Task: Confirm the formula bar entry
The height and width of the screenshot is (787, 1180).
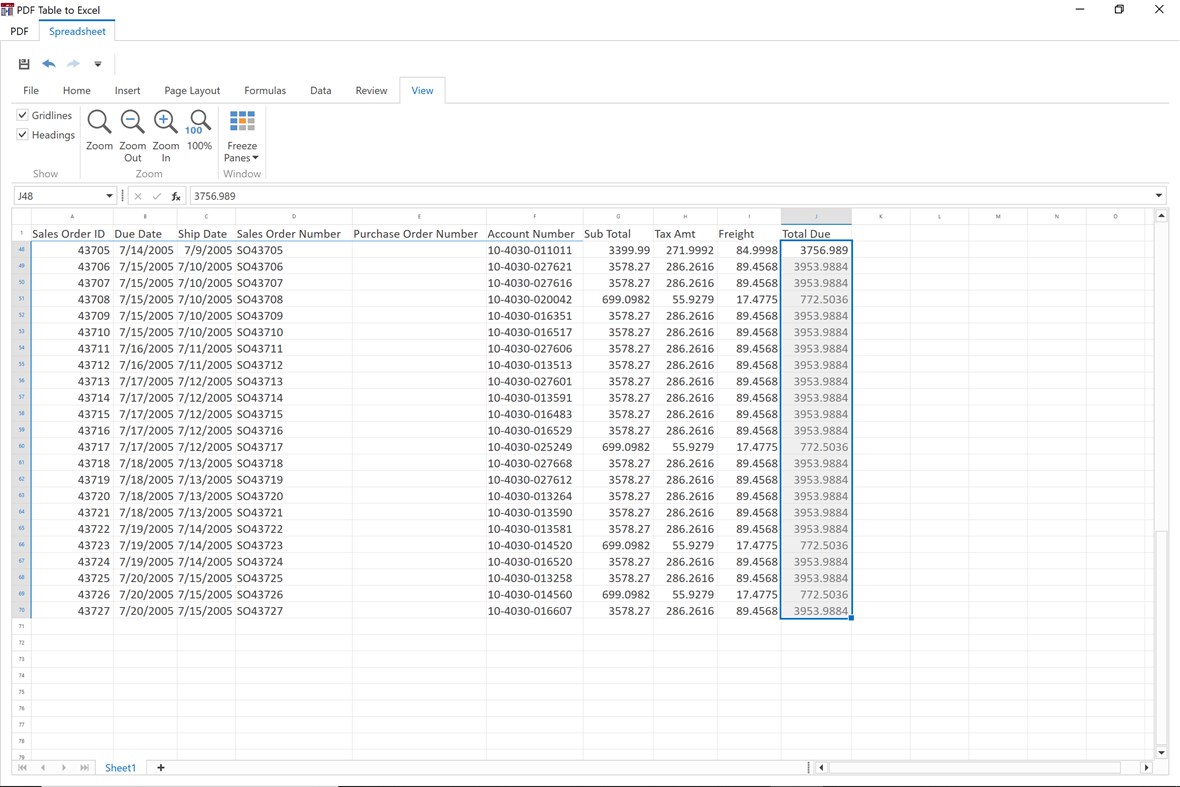Action: click(x=157, y=196)
